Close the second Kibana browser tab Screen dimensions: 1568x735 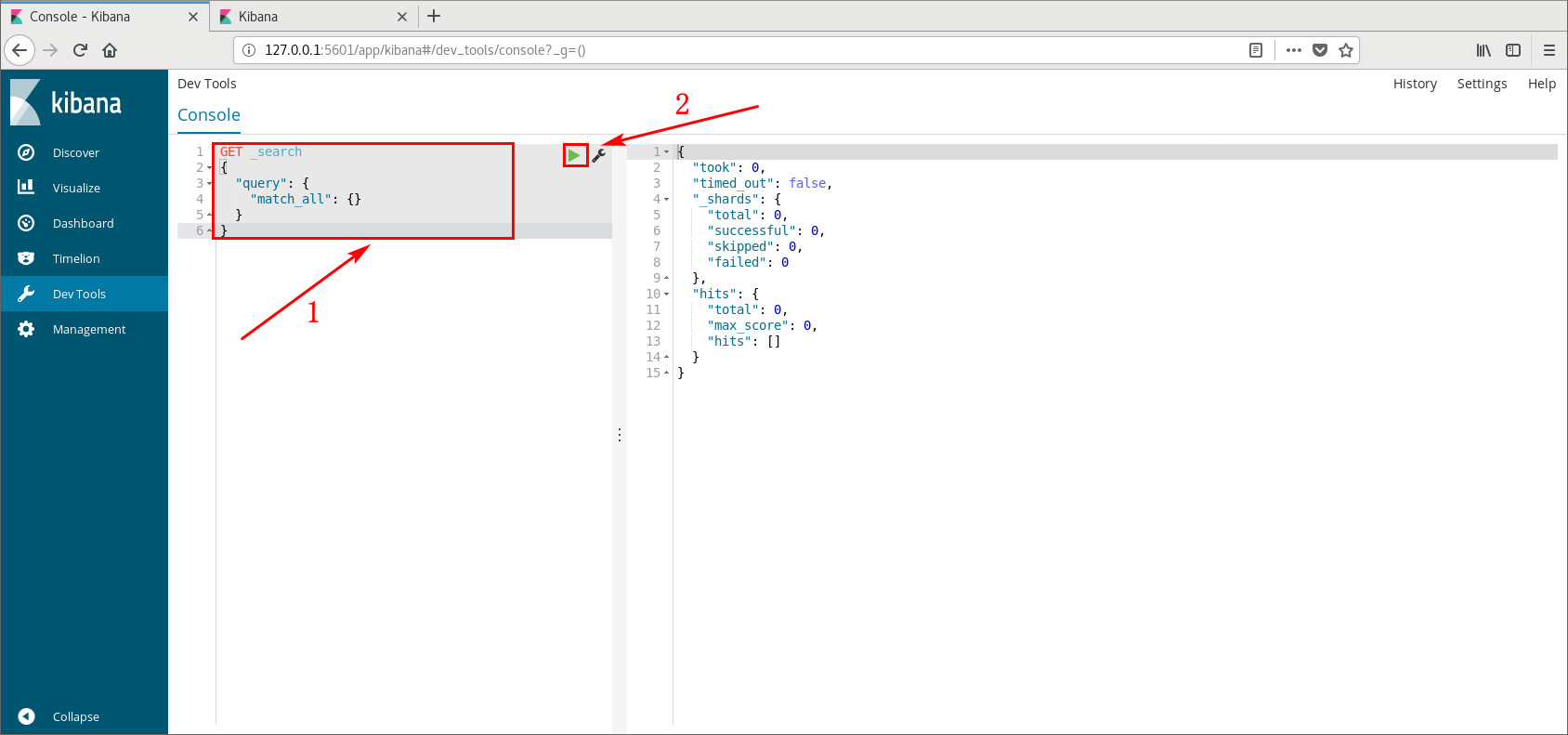click(x=402, y=17)
